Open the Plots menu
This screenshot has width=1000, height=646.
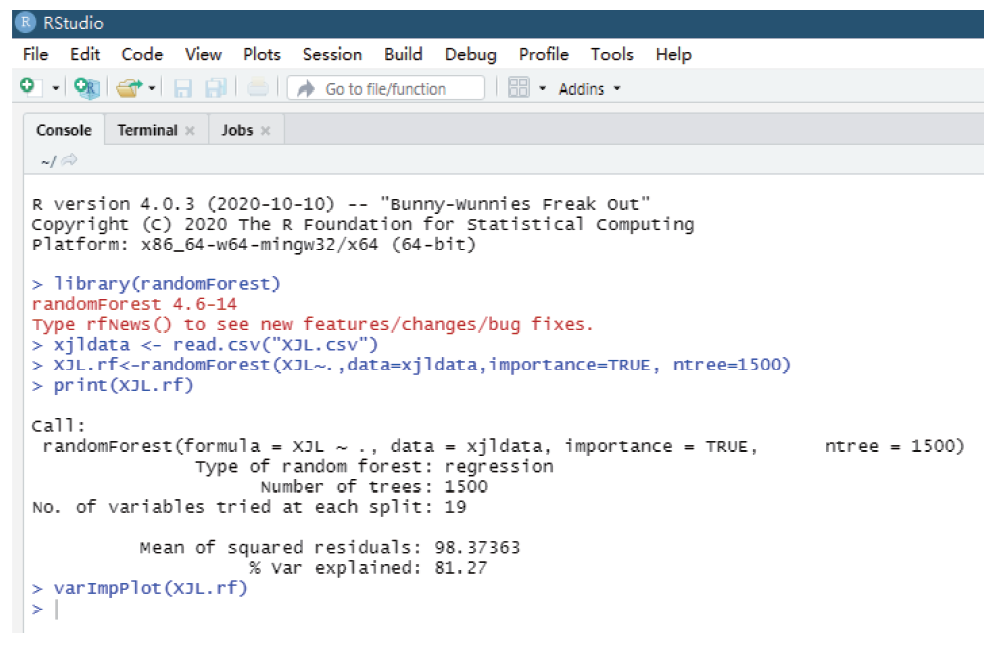[262, 55]
